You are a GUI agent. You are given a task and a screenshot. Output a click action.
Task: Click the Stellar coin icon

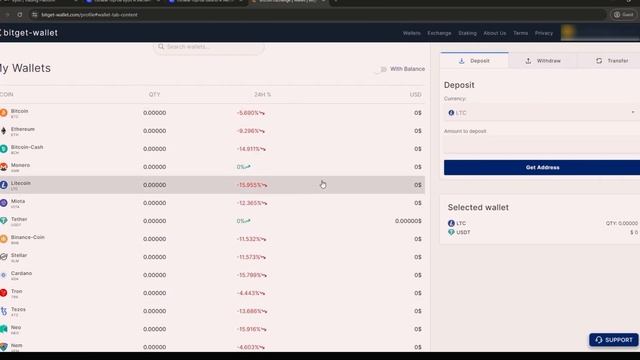[3, 257]
